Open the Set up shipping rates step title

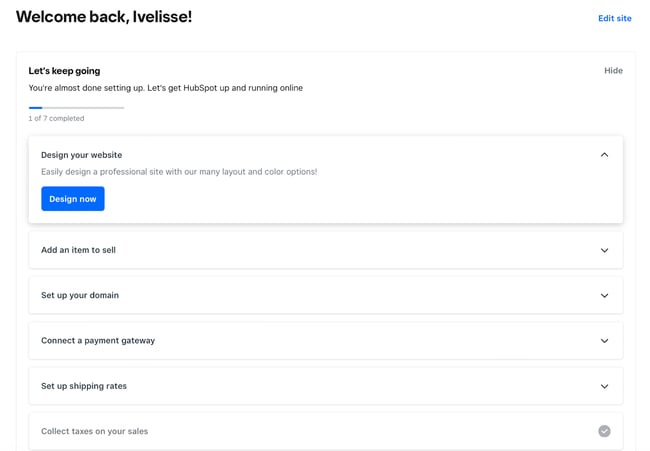tap(84, 386)
